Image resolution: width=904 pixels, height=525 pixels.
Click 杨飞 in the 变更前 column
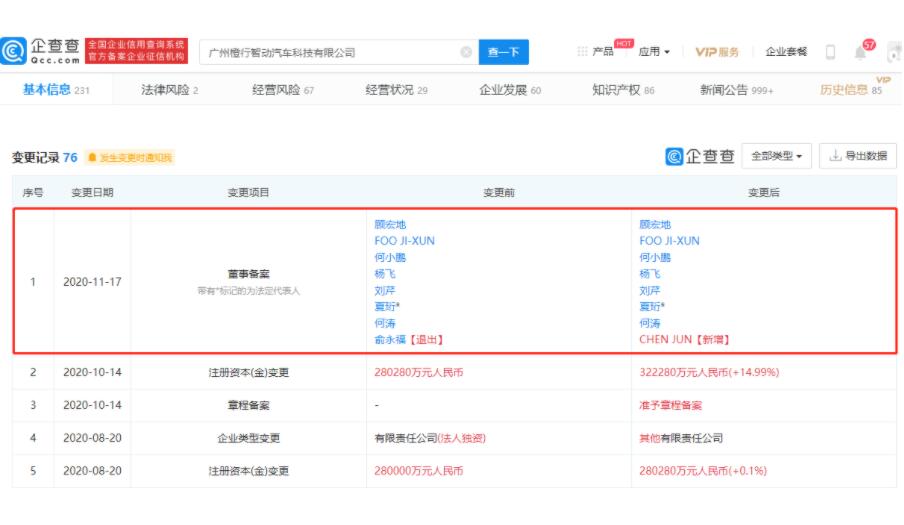pos(385,274)
